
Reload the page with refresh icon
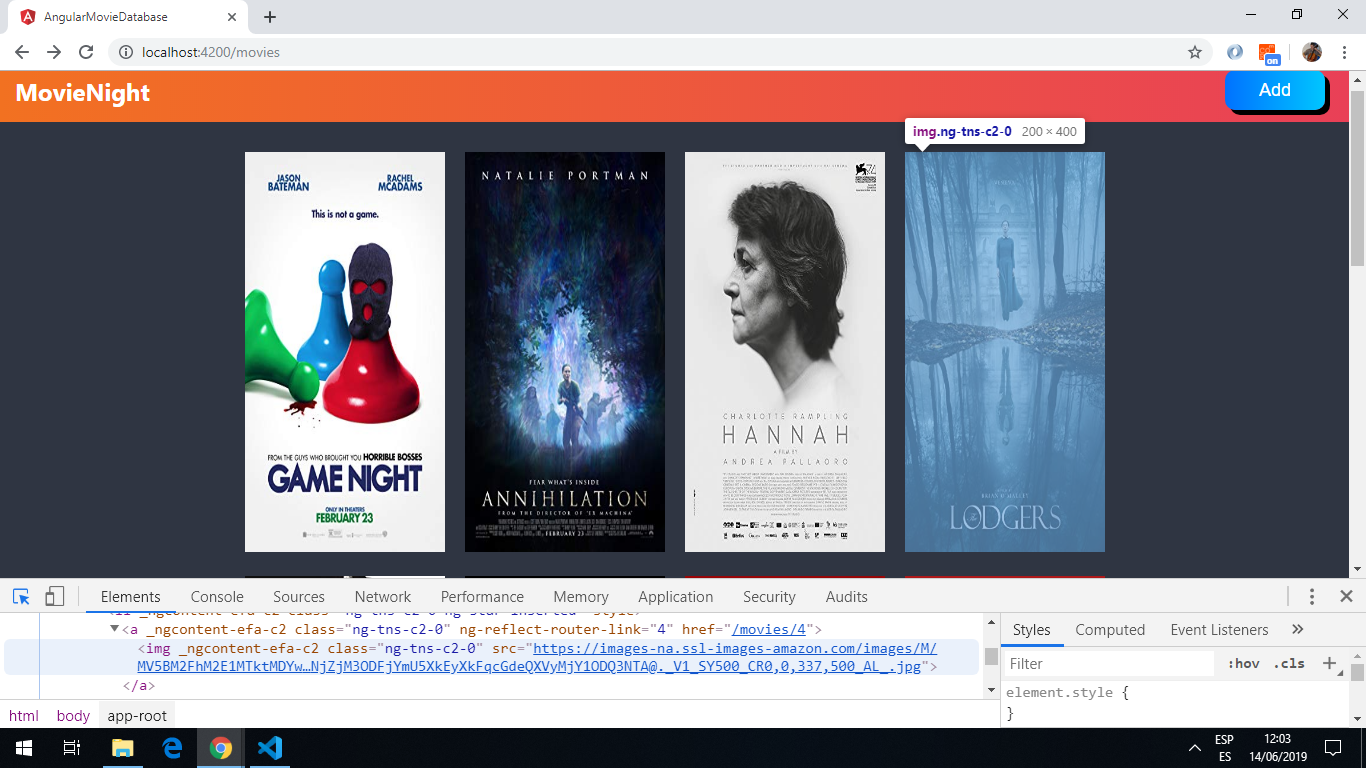click(86, 52)
